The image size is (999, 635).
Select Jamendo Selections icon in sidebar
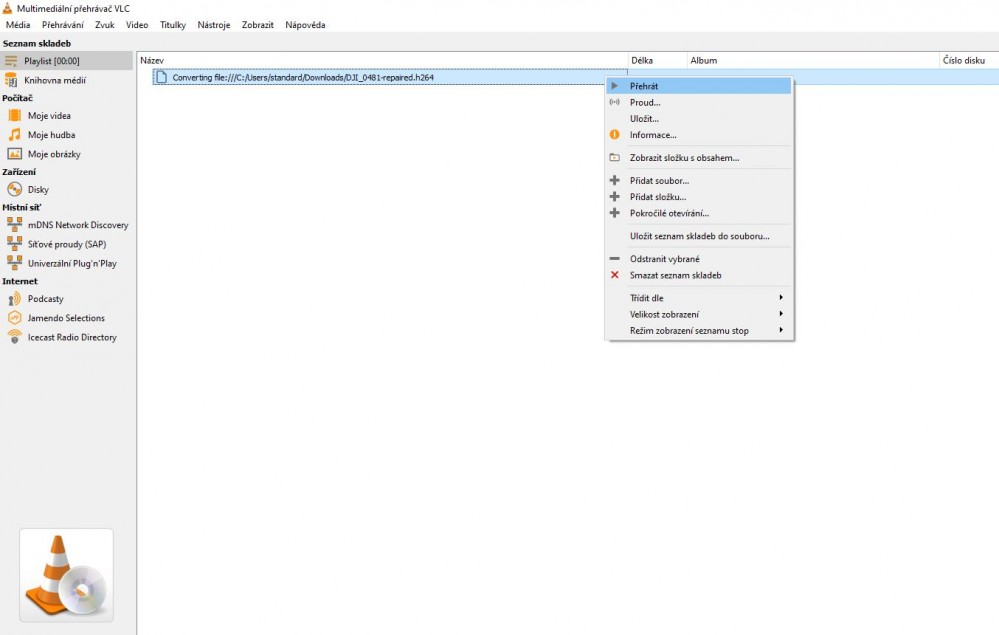pos(14,318)
